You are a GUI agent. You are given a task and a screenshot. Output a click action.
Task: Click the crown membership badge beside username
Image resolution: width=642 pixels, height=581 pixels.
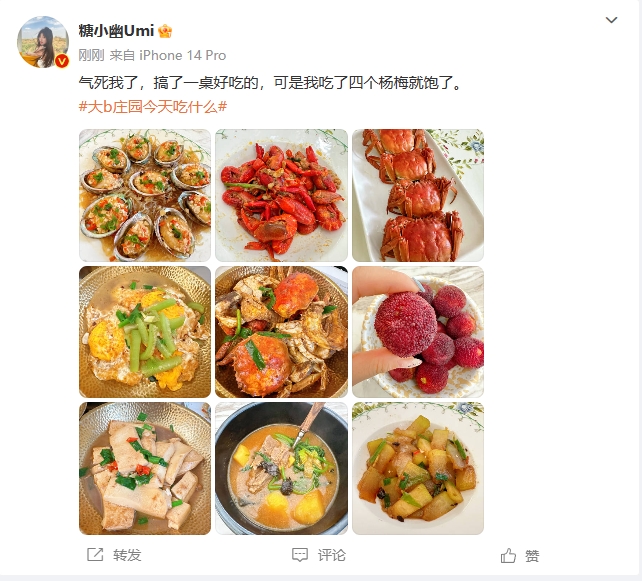[165, 31]
